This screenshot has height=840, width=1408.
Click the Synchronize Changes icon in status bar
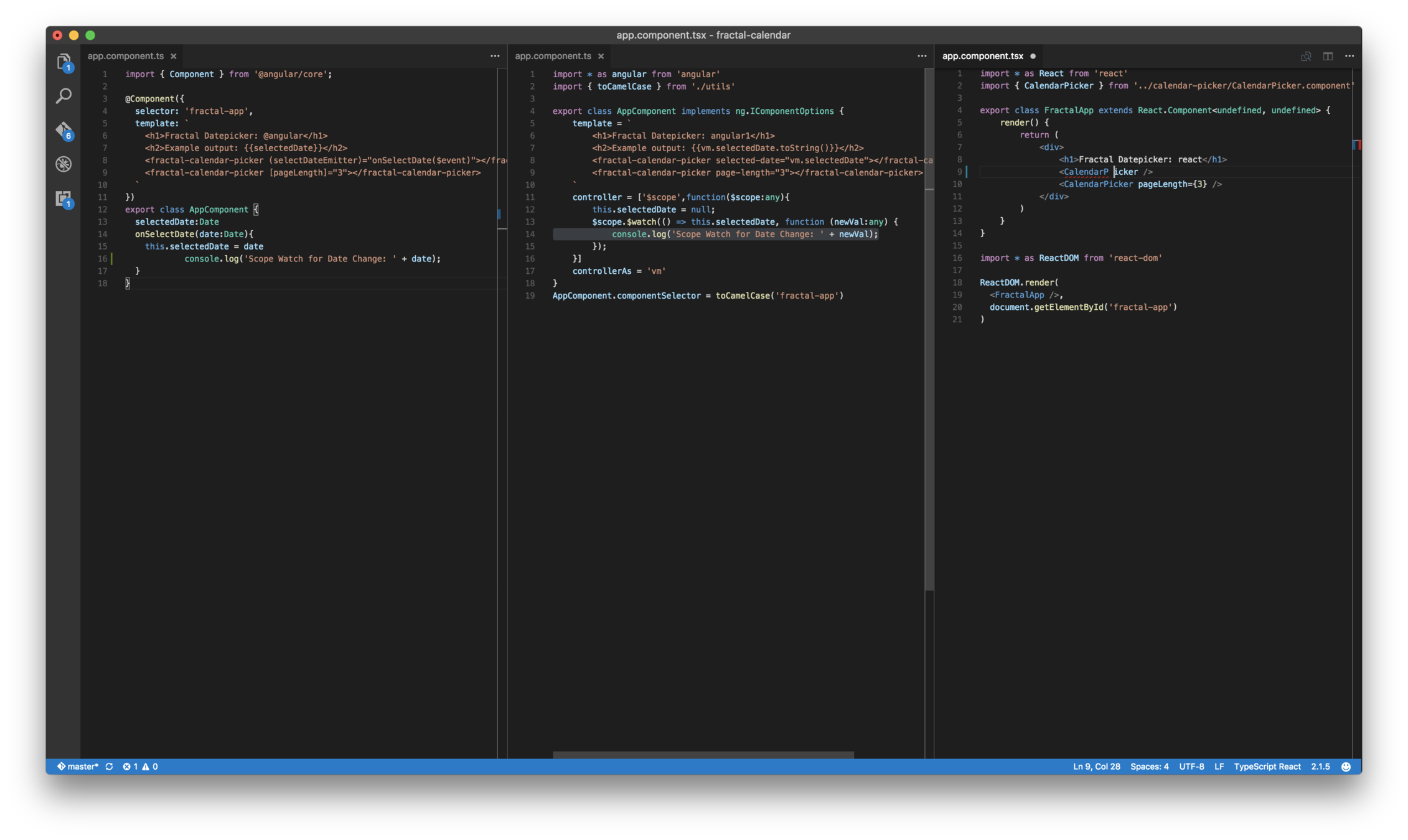[x=109, y=767]
